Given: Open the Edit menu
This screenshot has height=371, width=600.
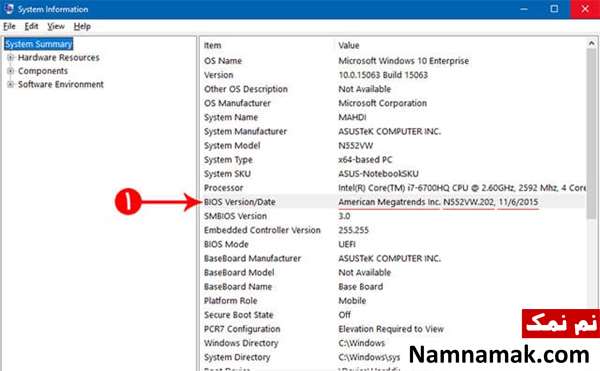Looking at the screenshot, I should (31, 26).
